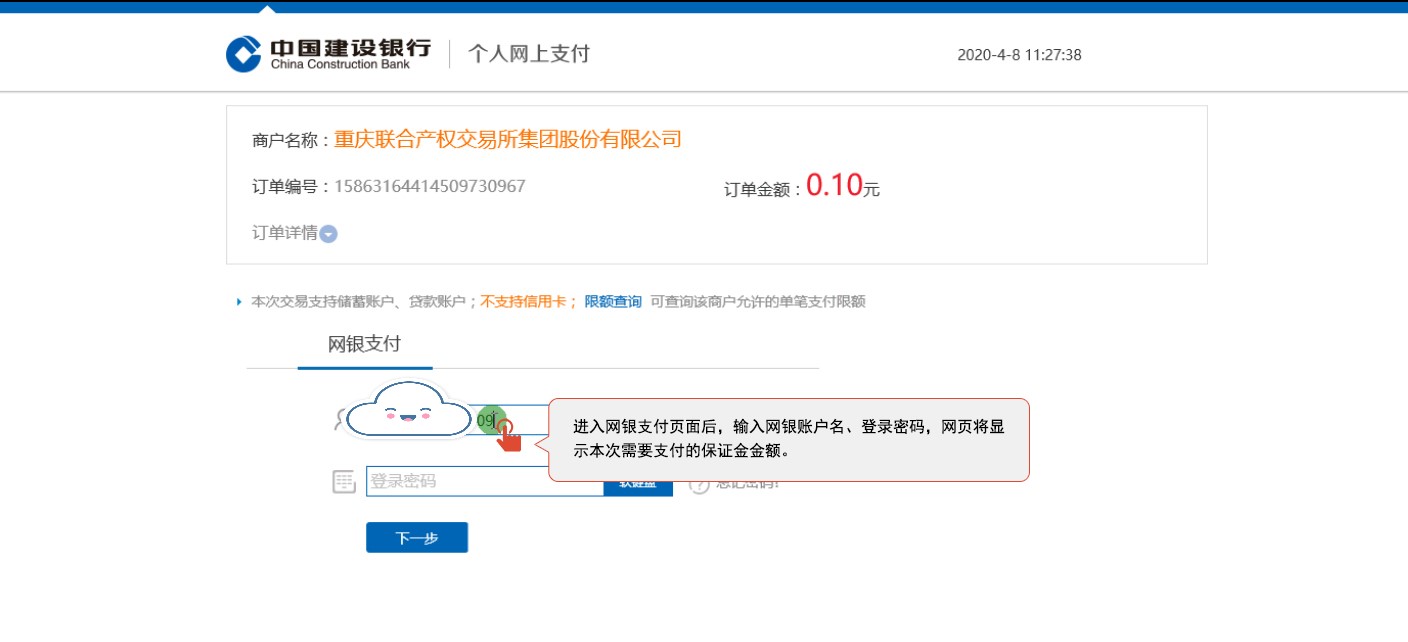The image size is (1408, 642).
Task: Click the timestamp 2020-4-8 11:27:38
Action: click(x=1019, y=55)
